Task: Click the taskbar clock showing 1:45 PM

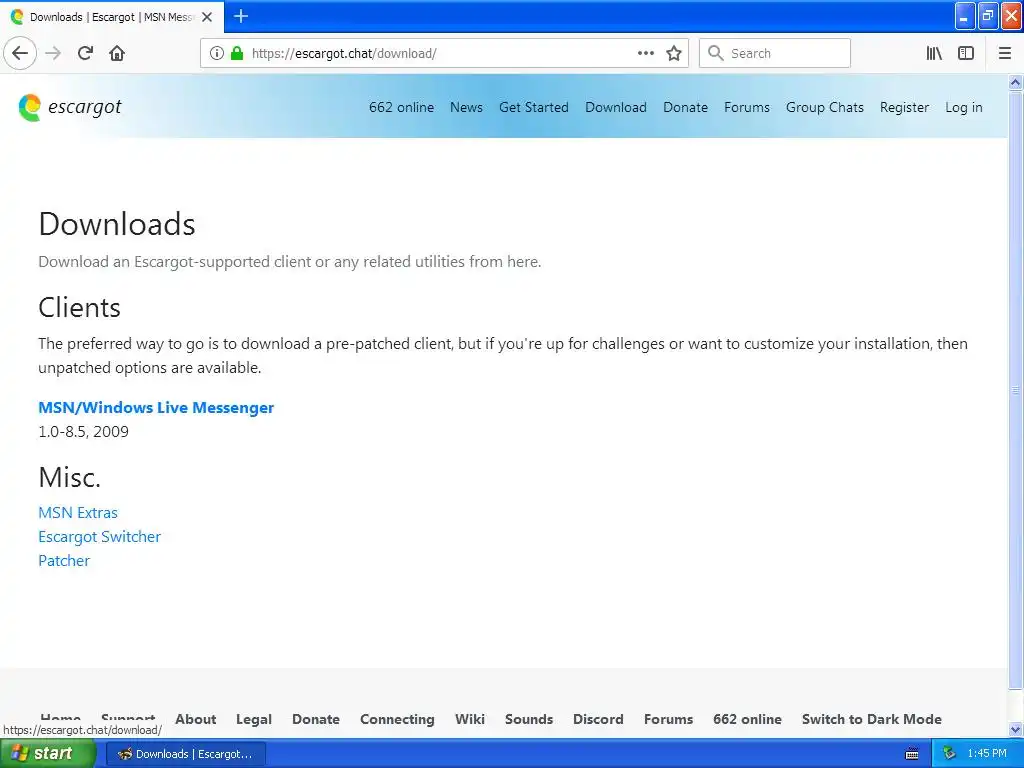Action: click(987, 754)
